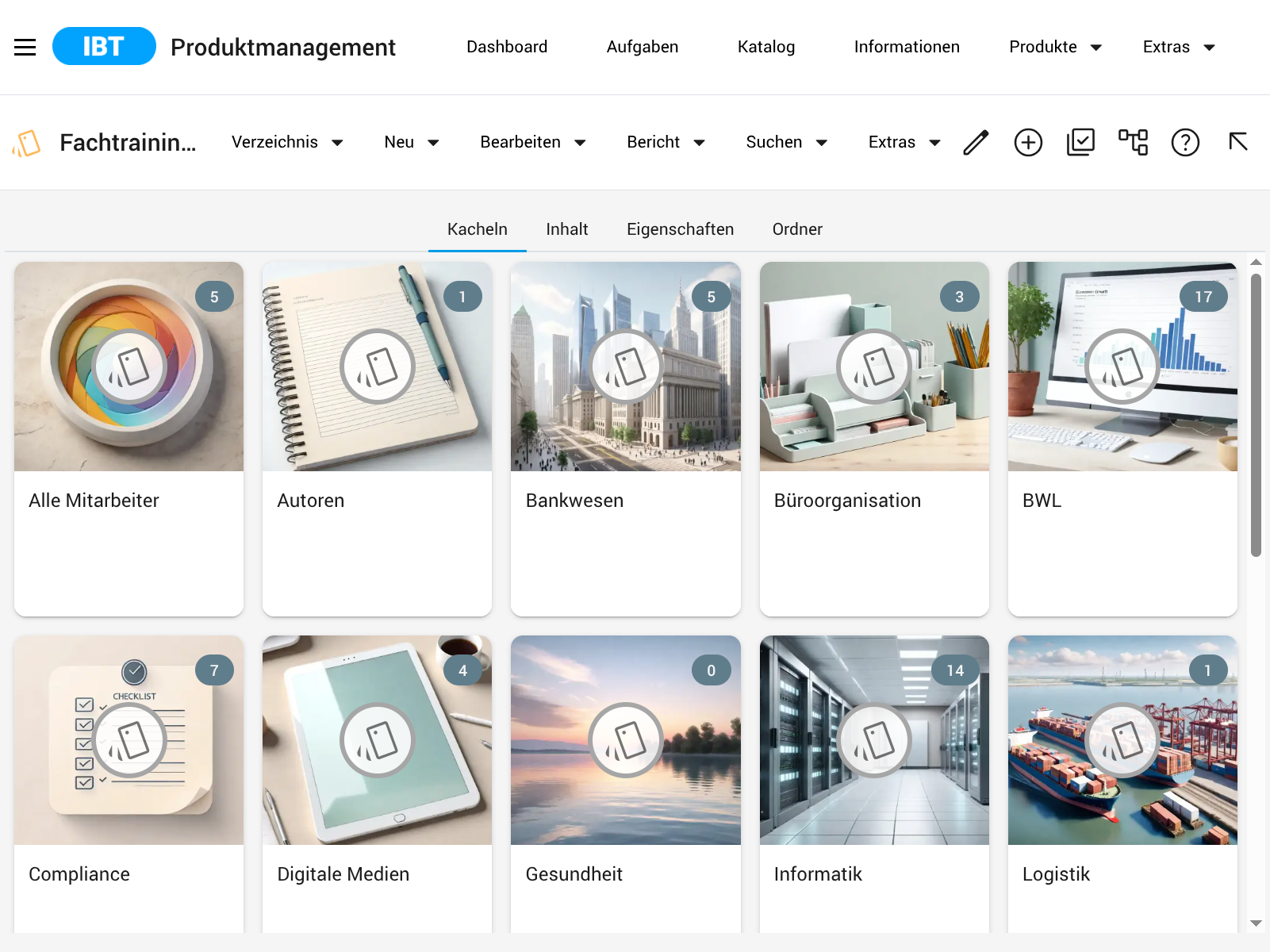Click center icon on Logistik tile
The height and width of the screenshot is (952, 1270).
(1122, 740)
